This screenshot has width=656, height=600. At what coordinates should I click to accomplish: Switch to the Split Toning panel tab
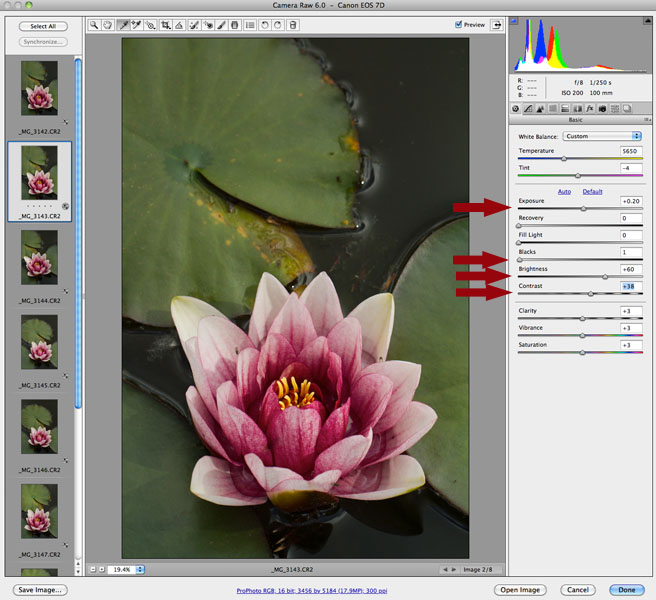pos(565,109)
